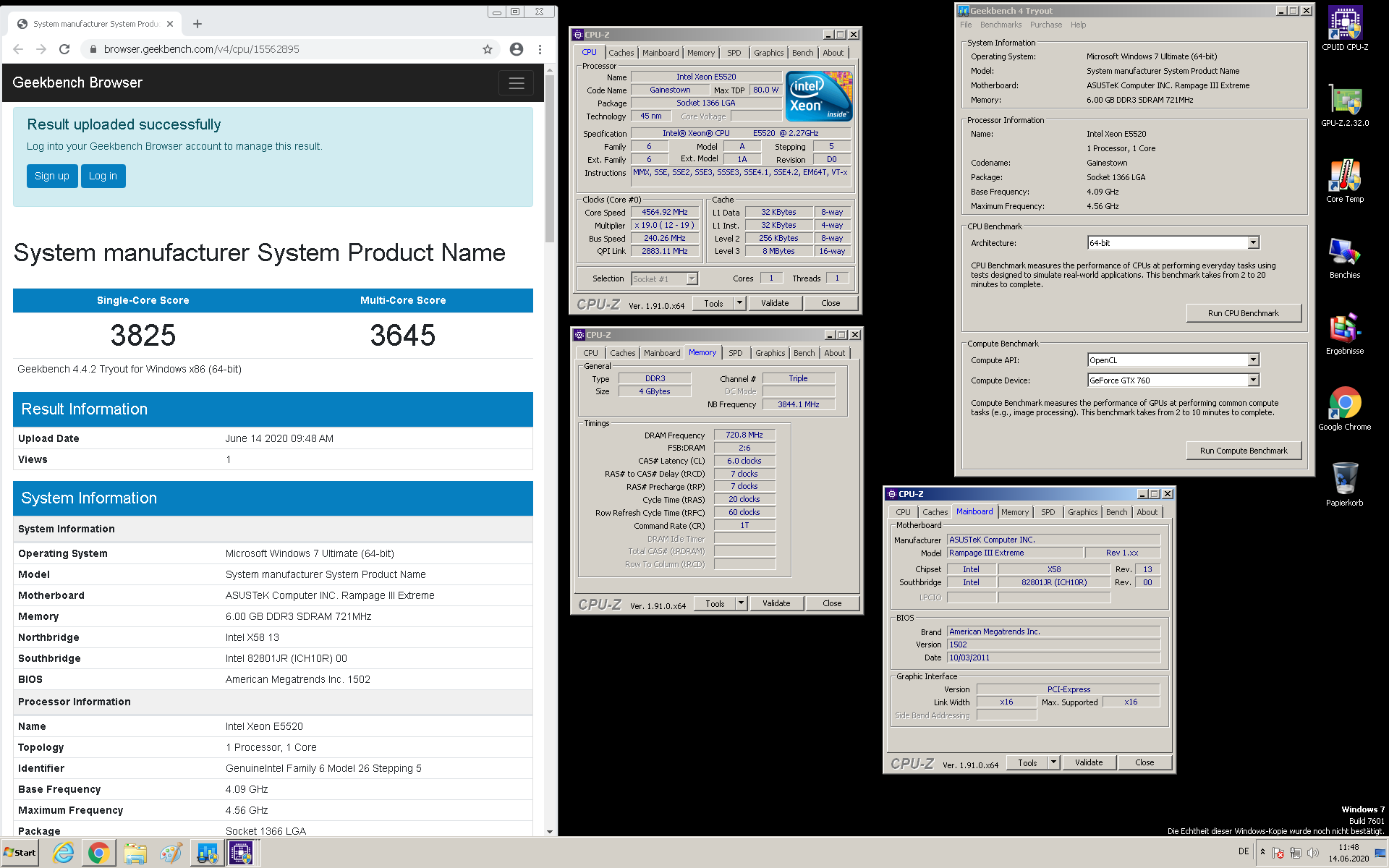Image resolution: width=1389 pixels, height=868 pixels.
Task: Open the Chrome three-dot menu
Action: click(540, 49)
